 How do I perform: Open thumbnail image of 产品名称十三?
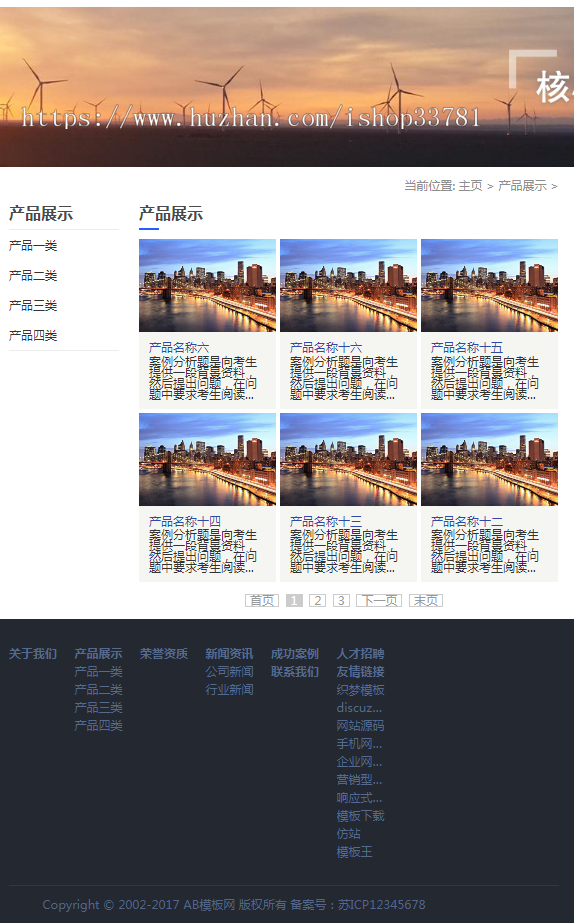tap(348, 460)
